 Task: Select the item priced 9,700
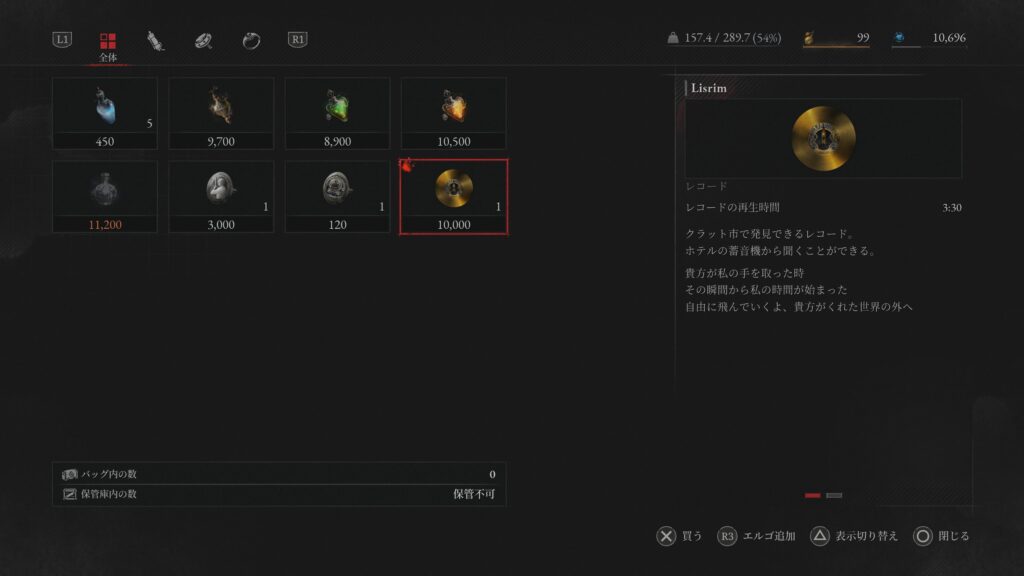(x=221, y=114)
